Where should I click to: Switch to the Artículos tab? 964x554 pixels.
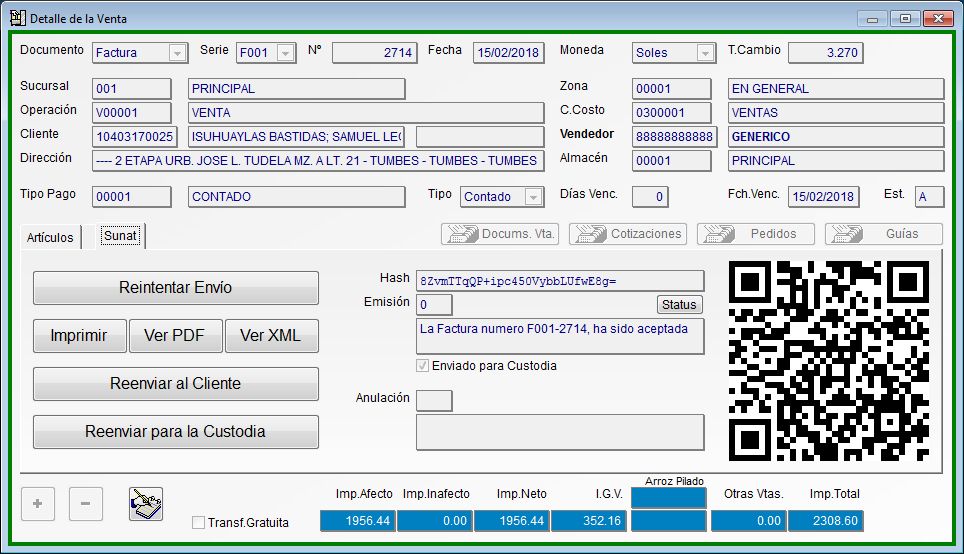(x=50, y=237)
